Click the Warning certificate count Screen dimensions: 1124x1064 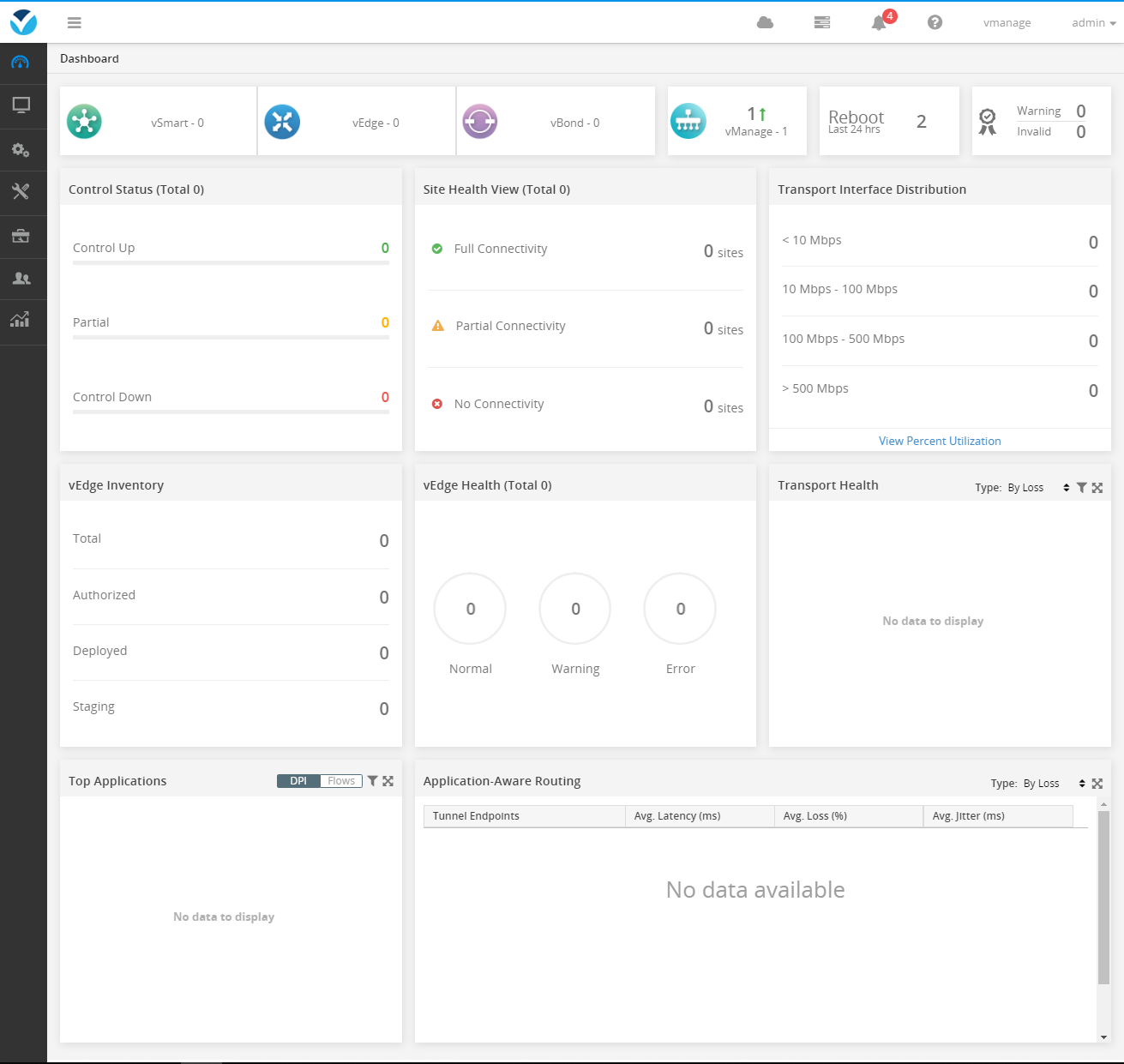tap(1081, 111)
